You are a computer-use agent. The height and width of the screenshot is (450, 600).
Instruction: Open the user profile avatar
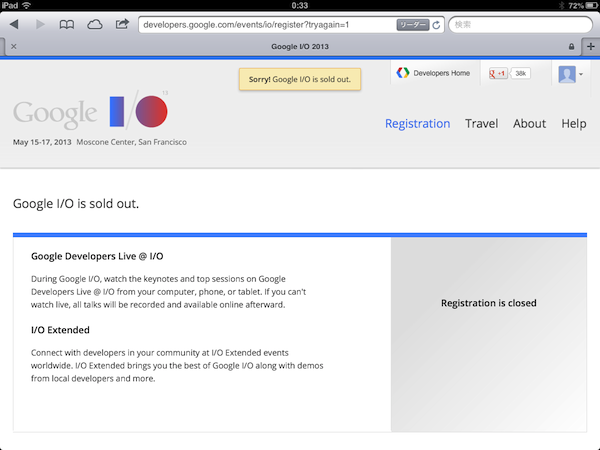click(567, 74)
